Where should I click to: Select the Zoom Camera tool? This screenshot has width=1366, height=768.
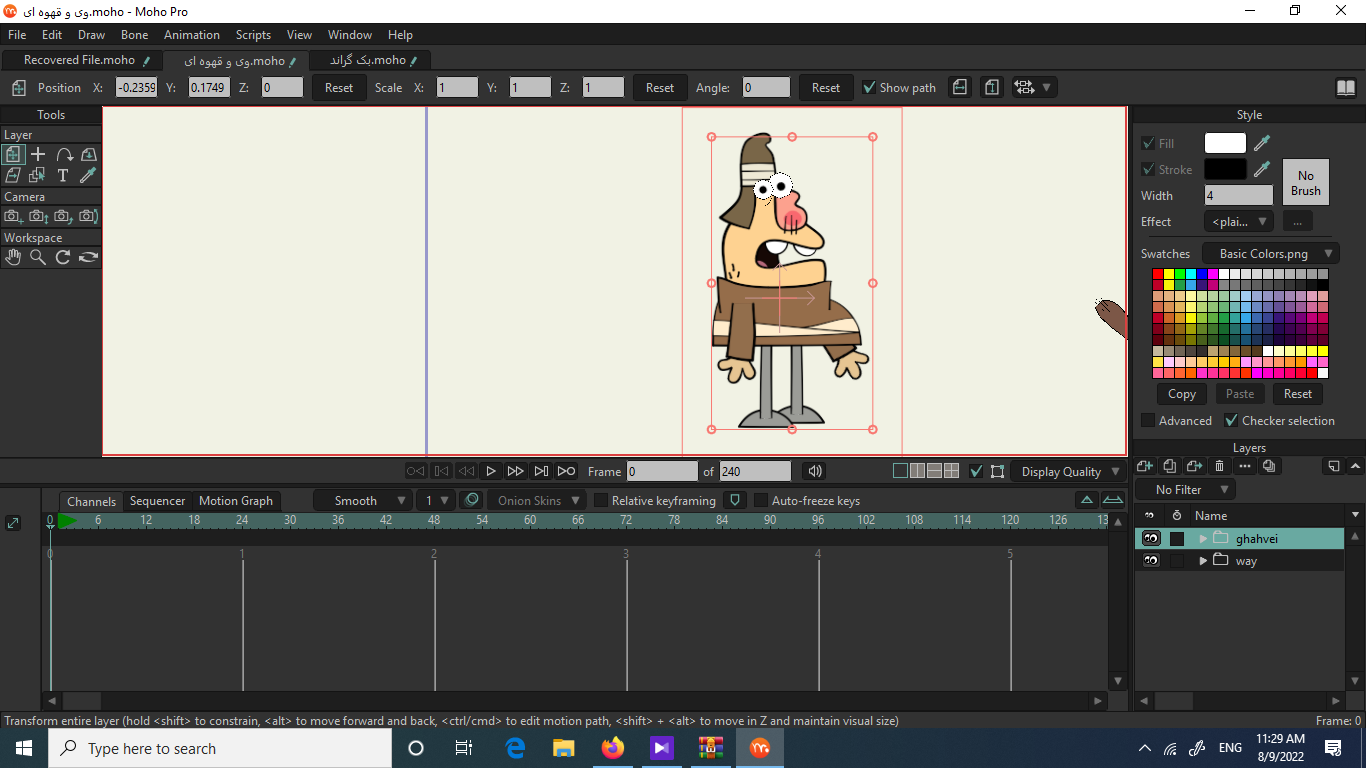click(x=38, y=216)
